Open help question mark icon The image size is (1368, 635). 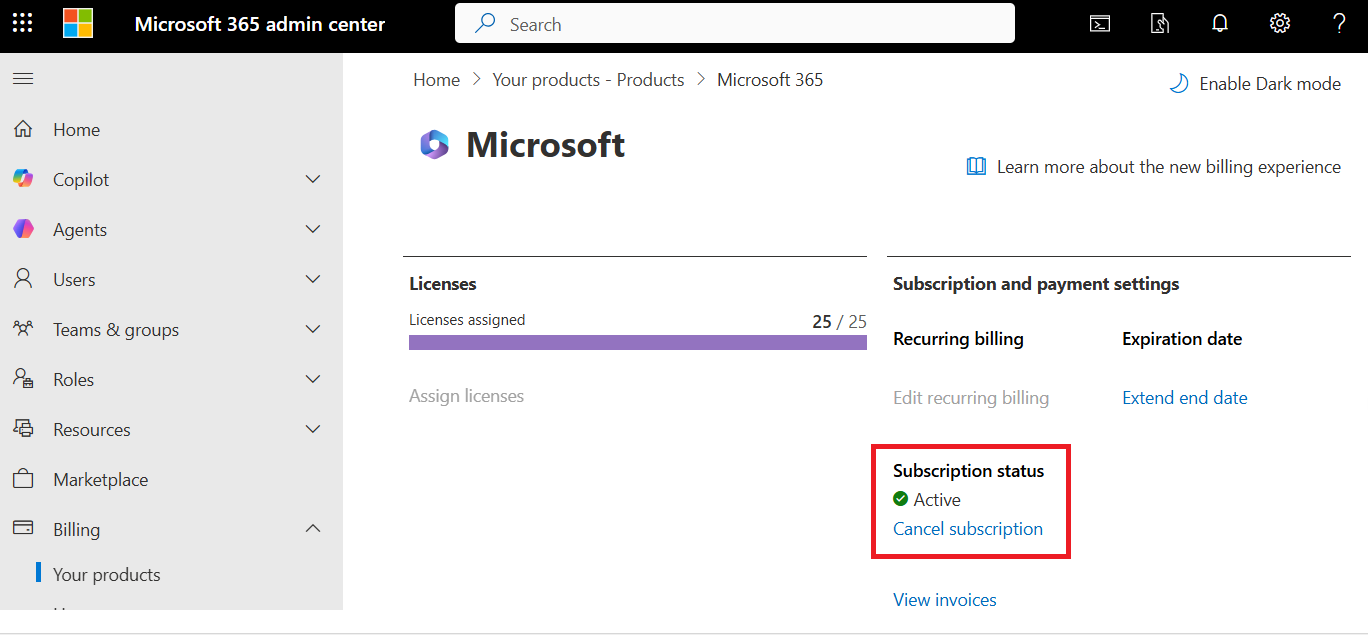coord(1339,24)
